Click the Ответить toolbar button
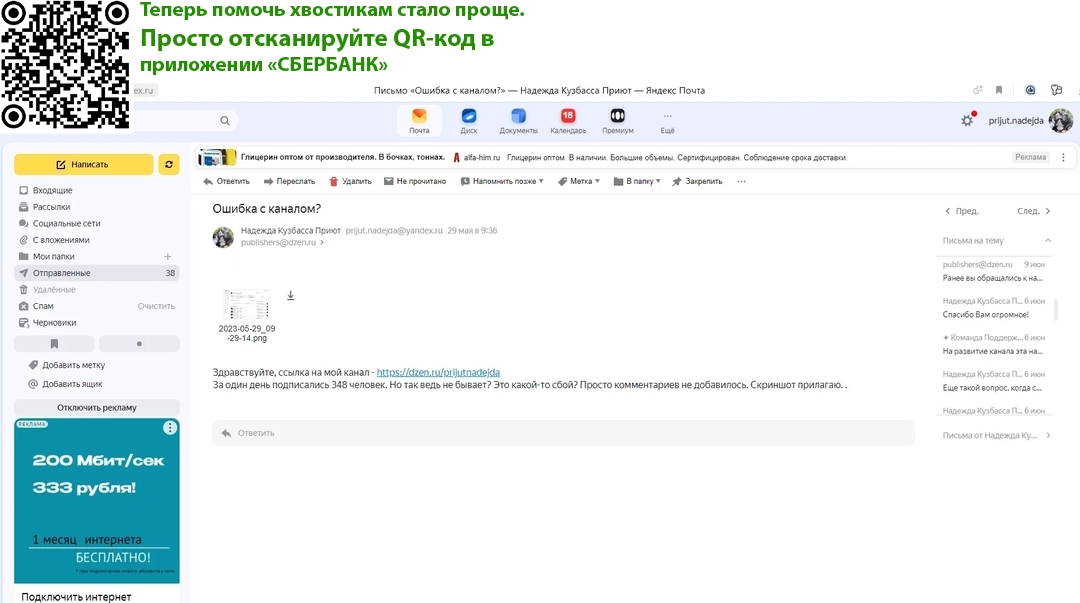 227,181
